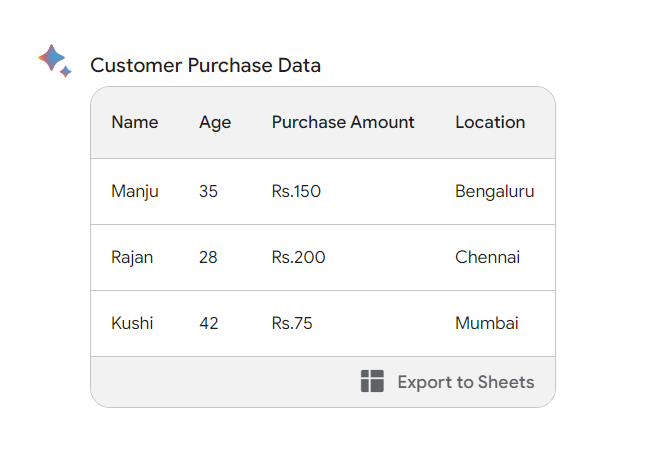665x454 pixels.
Task: Select the Purchase Amount column header
Action: (343, 122)
